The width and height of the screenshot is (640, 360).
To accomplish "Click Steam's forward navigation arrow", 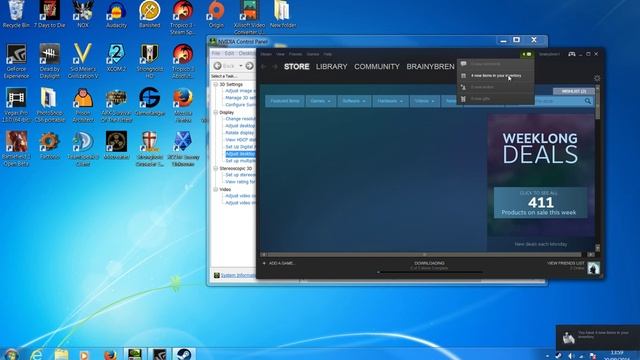I will tap(275, 67).
